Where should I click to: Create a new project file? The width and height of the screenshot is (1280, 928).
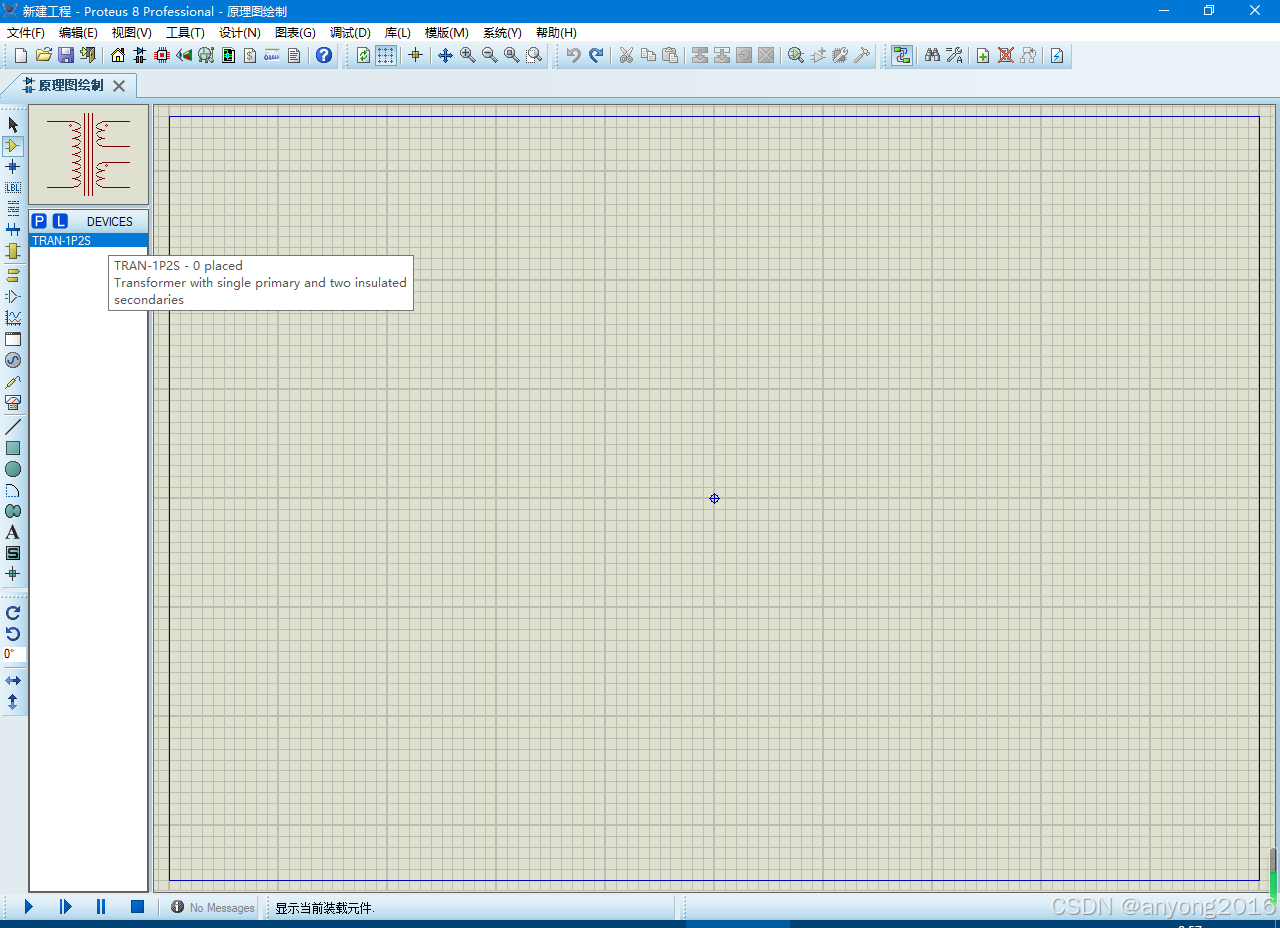(x=21, y=55)
